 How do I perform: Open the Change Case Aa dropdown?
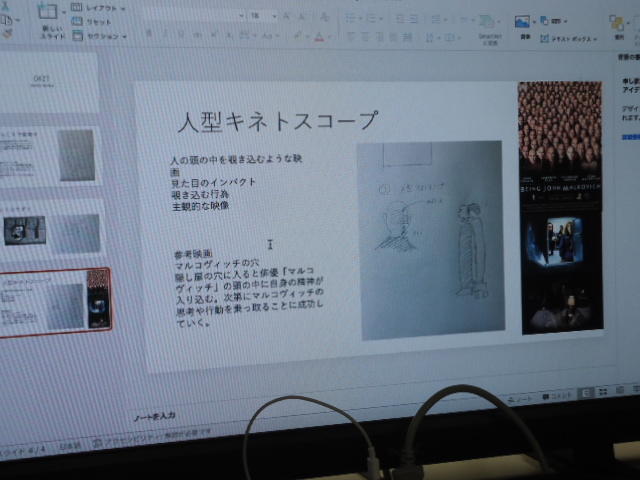(268, 36)
